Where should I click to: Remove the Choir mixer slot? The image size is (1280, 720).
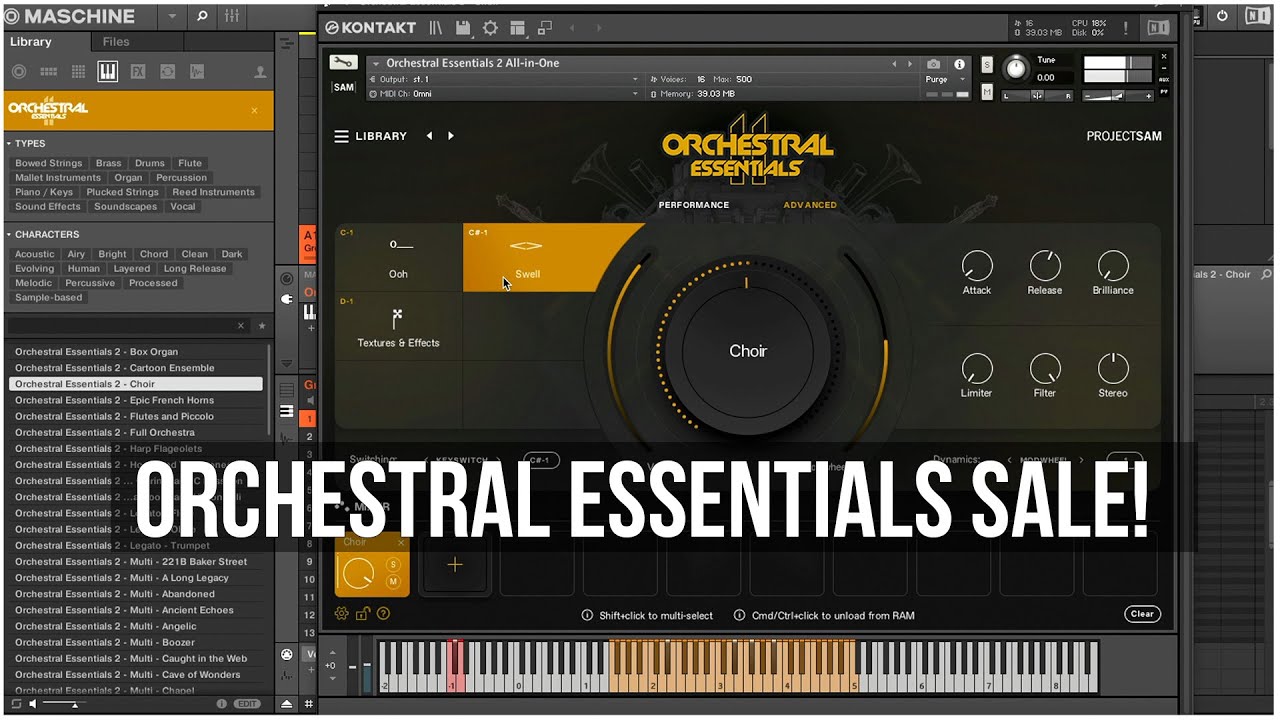(x=402, y=542)
